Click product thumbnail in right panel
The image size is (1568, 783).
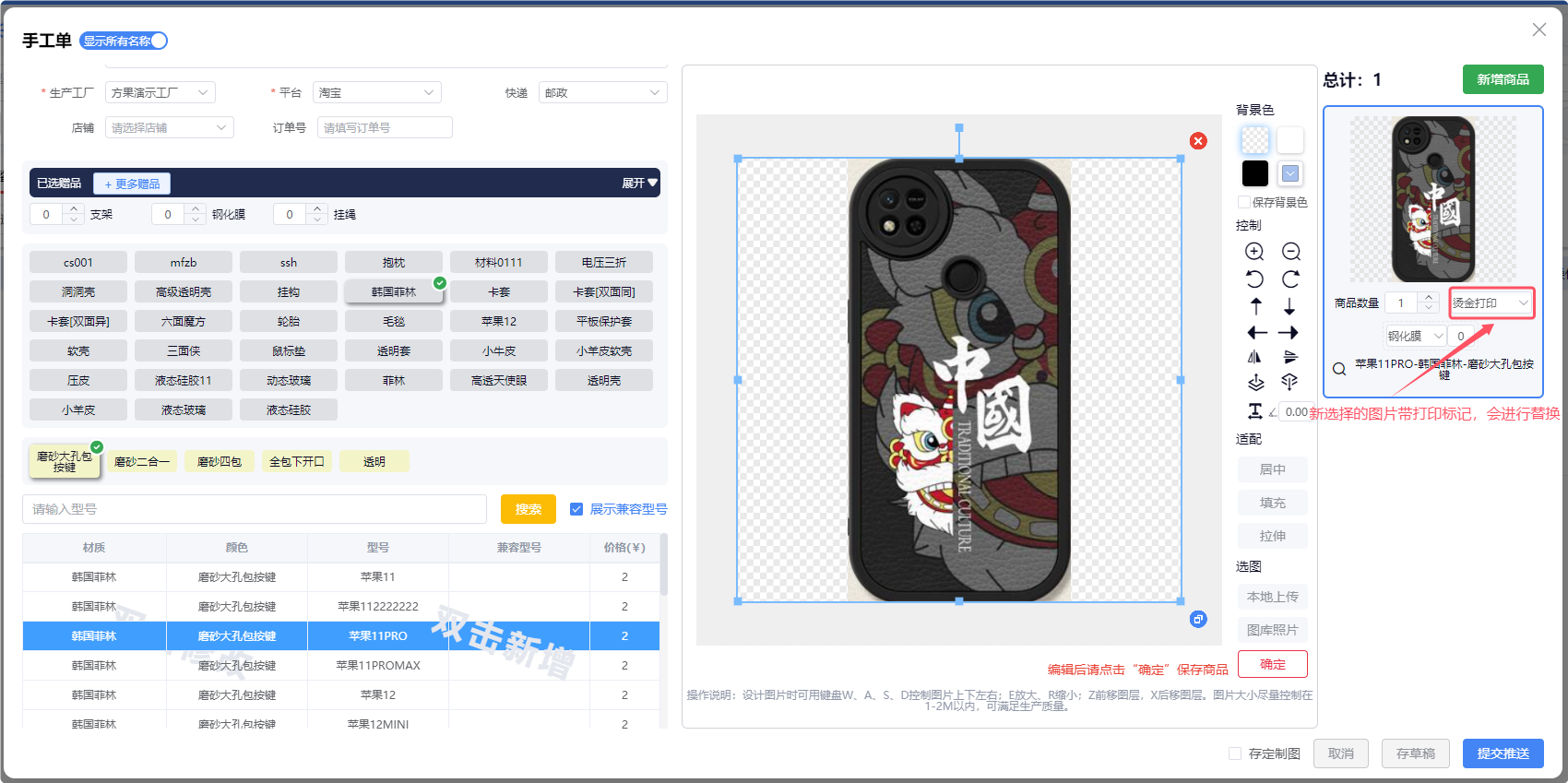point(1432,199)
